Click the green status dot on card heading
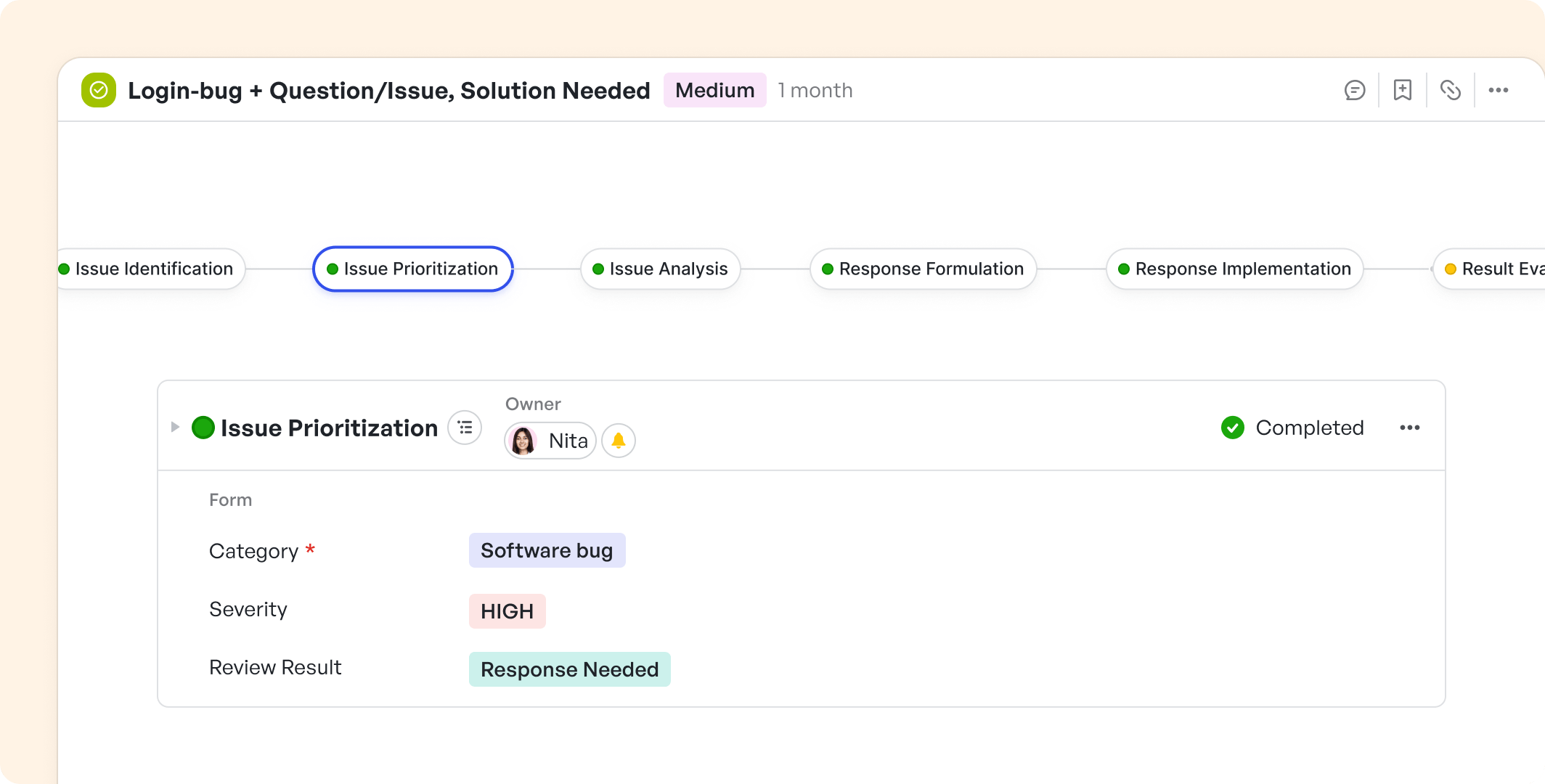Screen dimensions: 1545x784 pos(203,428)
